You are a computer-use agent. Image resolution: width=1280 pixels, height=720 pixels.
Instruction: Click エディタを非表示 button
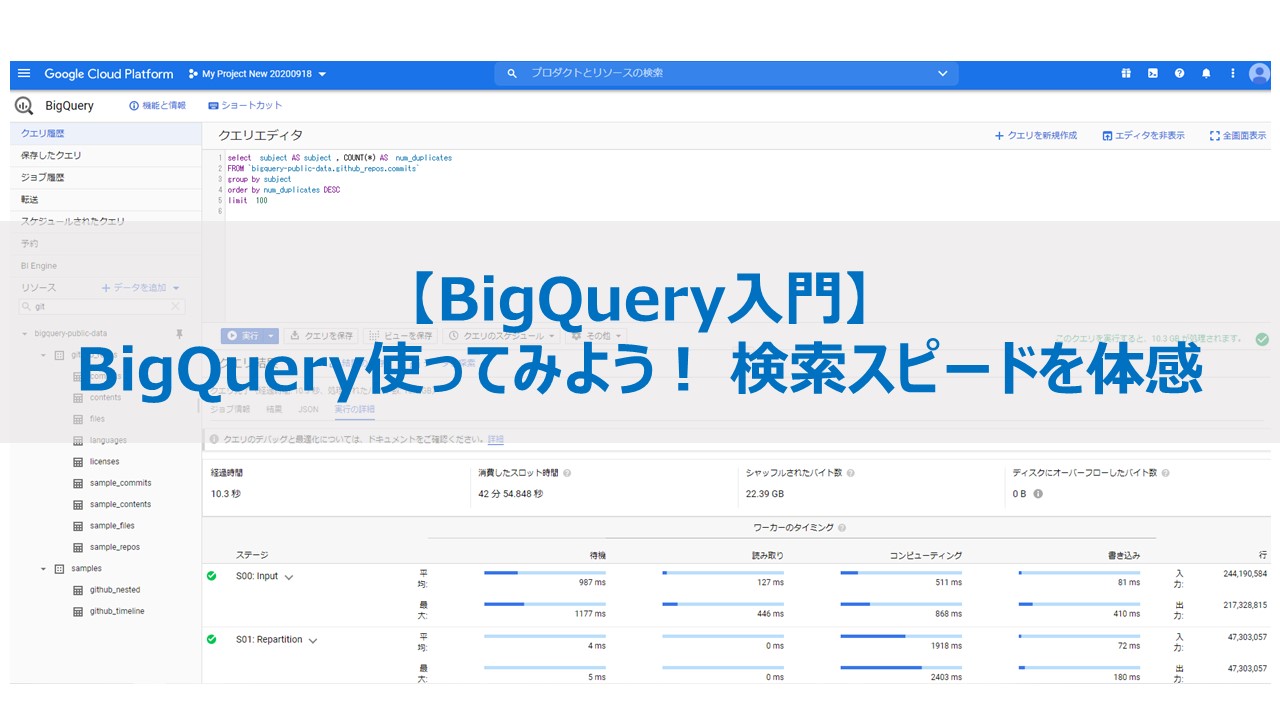[x=1144, y=135]
